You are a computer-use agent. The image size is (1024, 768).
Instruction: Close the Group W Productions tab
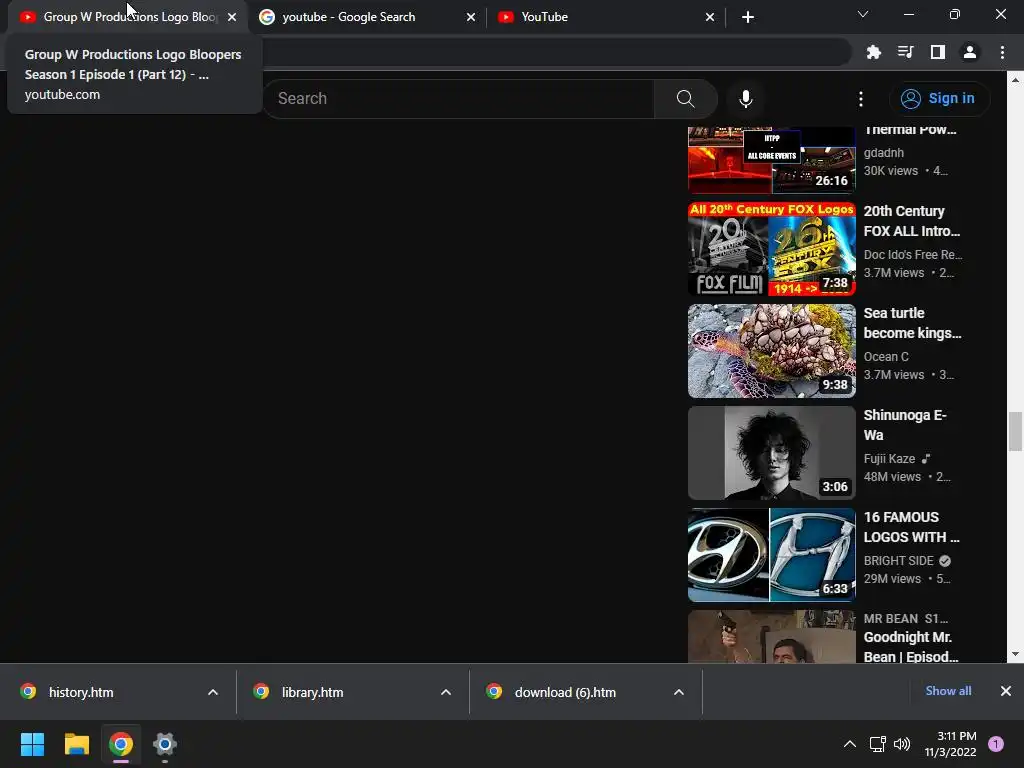(x=232, y=17)
